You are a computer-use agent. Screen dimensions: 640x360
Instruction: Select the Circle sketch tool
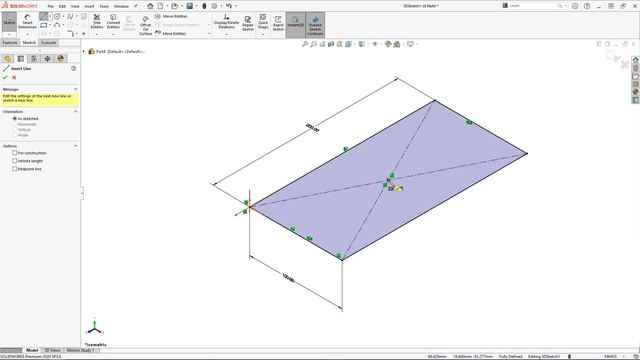click(57, 16)
